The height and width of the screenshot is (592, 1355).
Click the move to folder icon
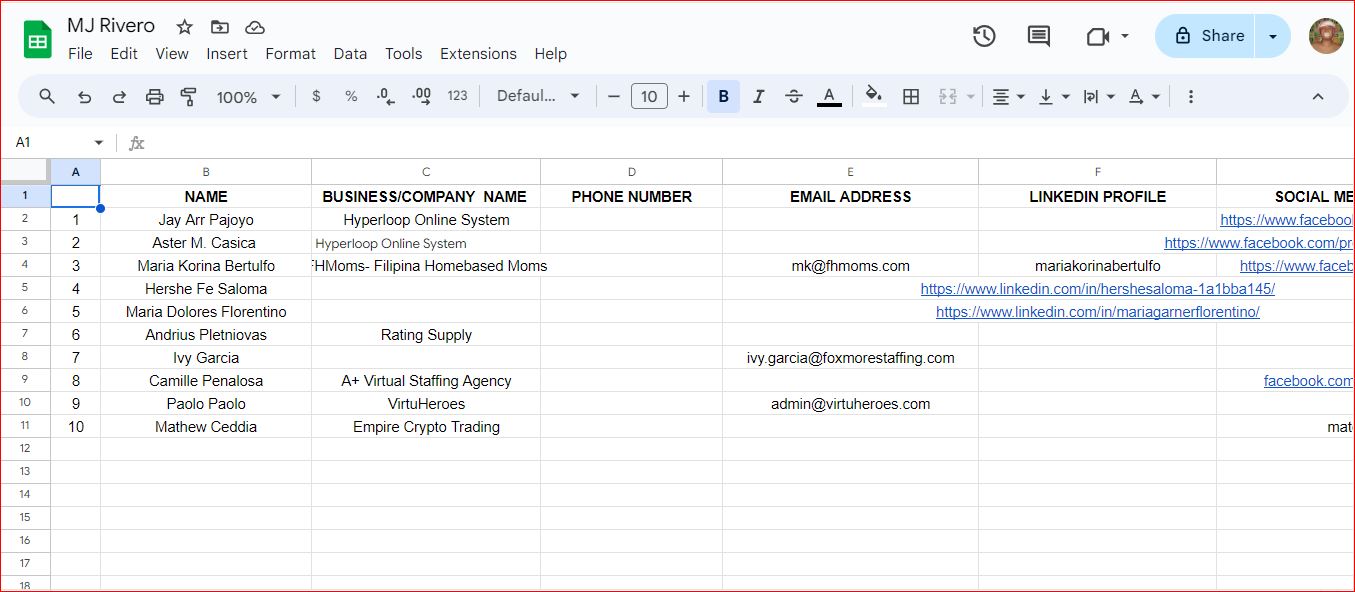click(x=219, y=27)
